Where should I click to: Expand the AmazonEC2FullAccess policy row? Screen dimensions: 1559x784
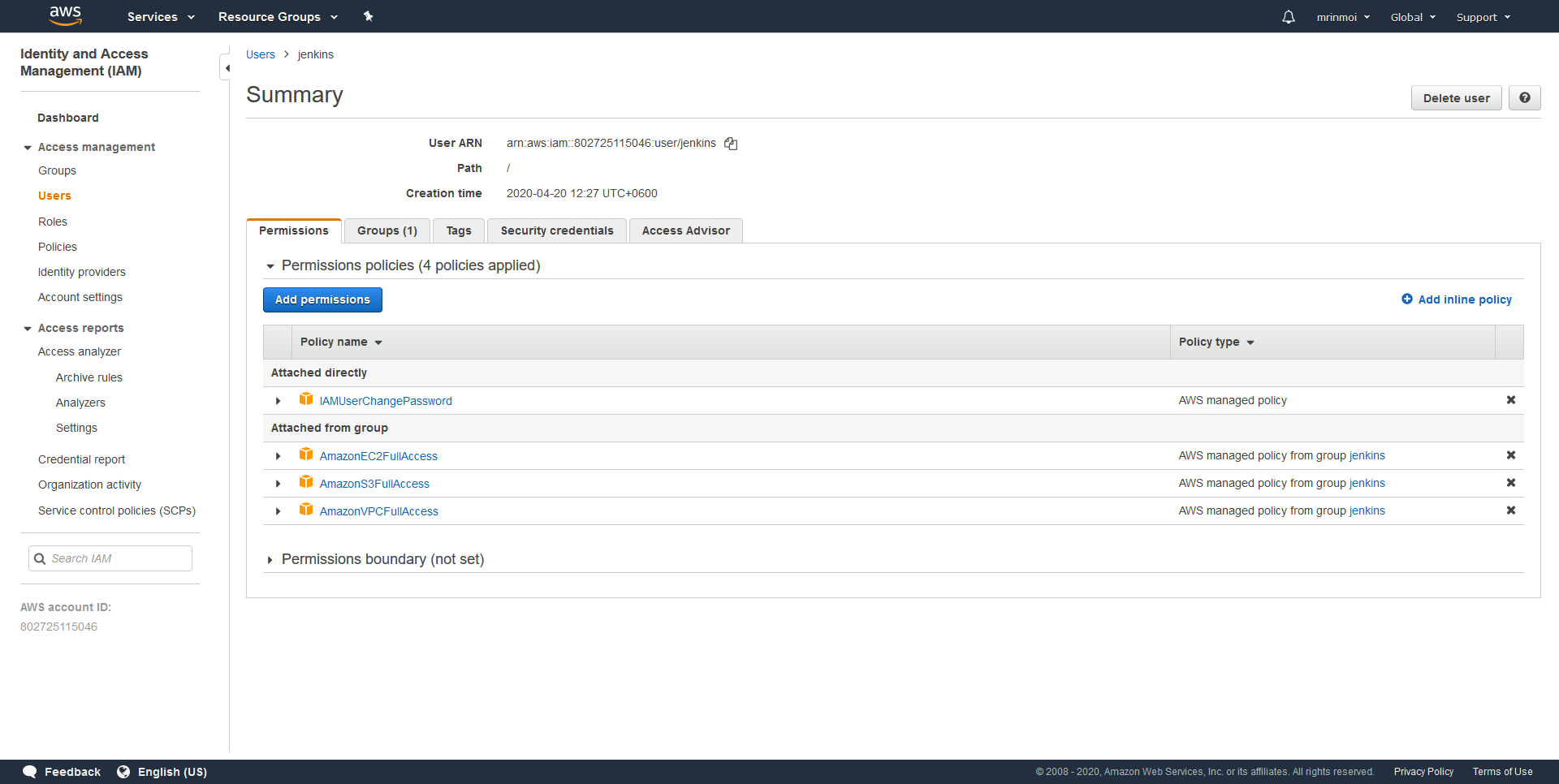[x=278, y=456]
